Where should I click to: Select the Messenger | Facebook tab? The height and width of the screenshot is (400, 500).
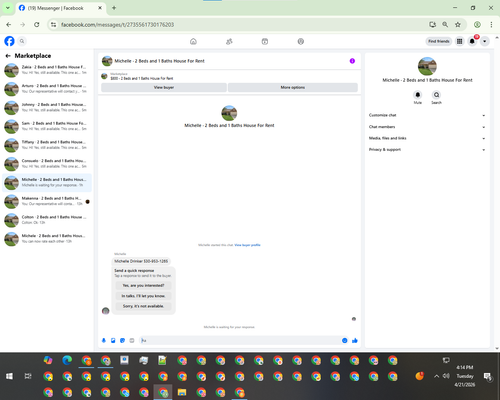pos(60,8)
